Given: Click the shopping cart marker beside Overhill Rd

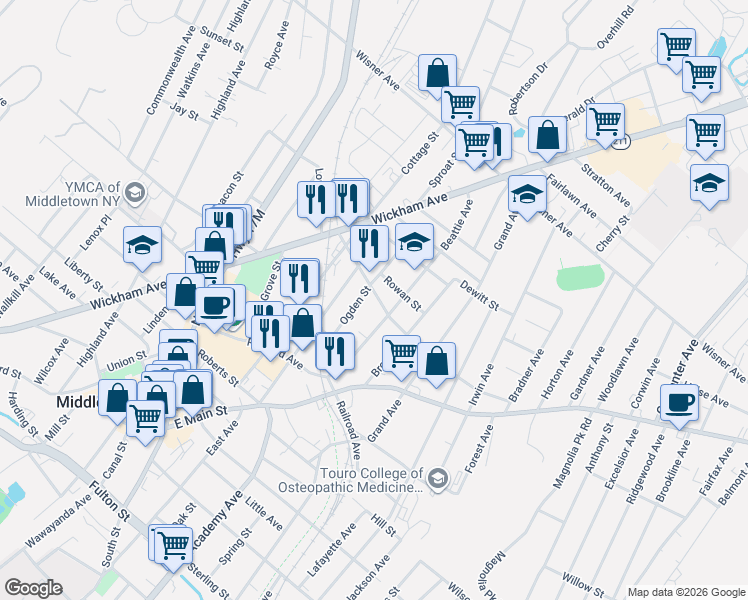Looking at the screenshot, I should pyautogui.click(x=676, y=48).
